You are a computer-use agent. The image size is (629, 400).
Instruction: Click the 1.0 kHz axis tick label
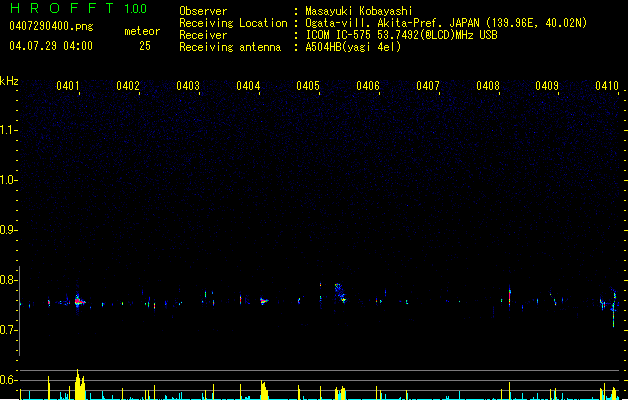(7, 180)
